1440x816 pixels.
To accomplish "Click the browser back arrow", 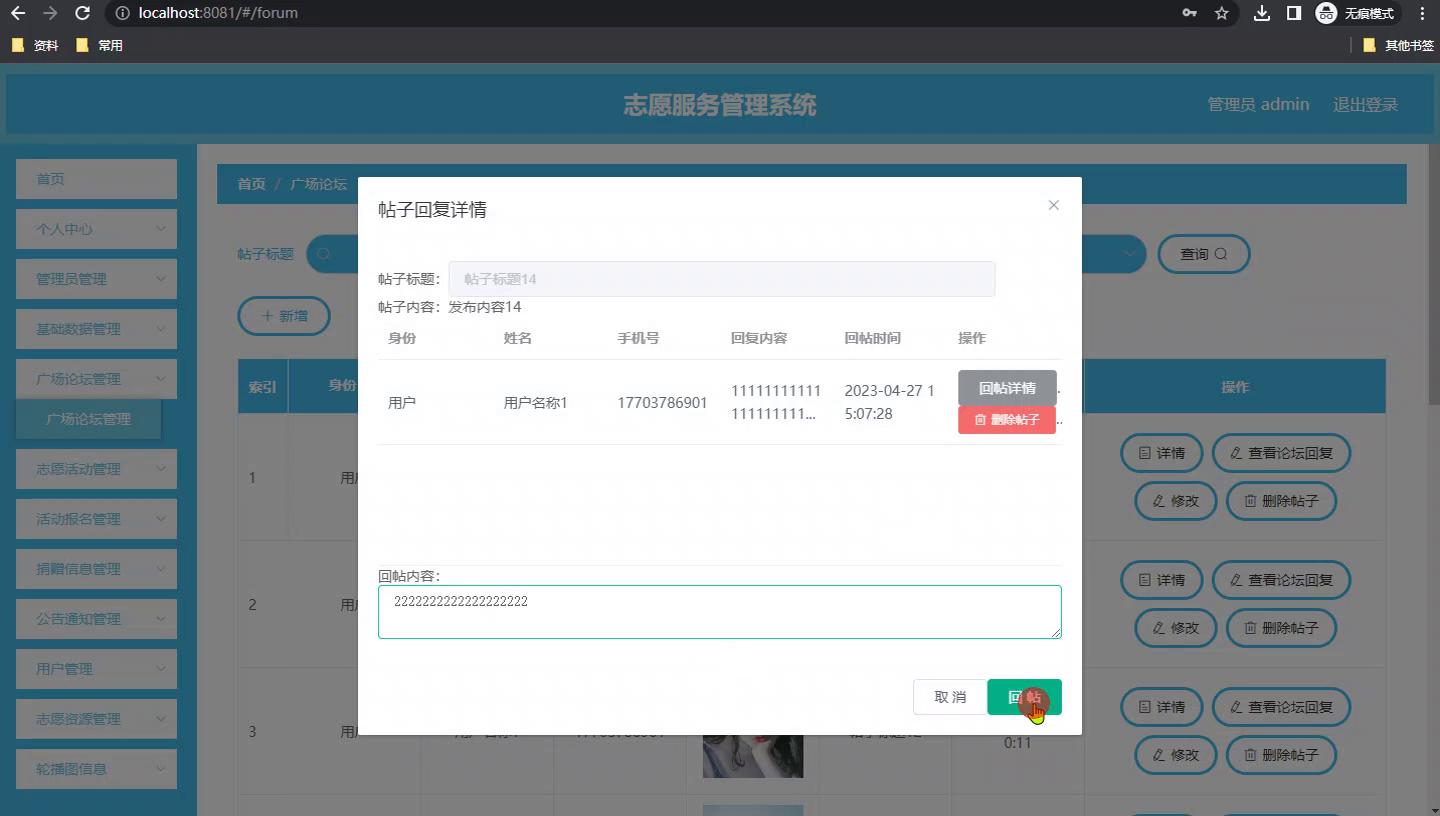I will tap(17, 13).
